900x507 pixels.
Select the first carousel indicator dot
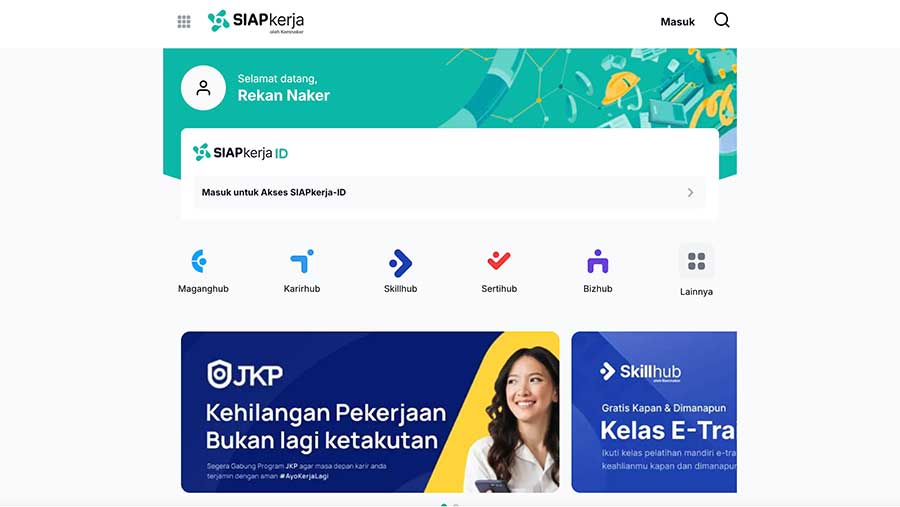(444, 505)
